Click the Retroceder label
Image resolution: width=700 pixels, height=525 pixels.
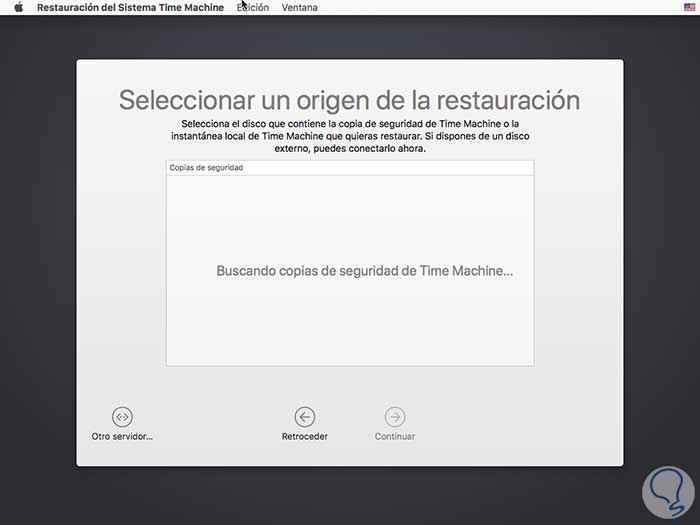pyautogui.click(x=304, y=437)
